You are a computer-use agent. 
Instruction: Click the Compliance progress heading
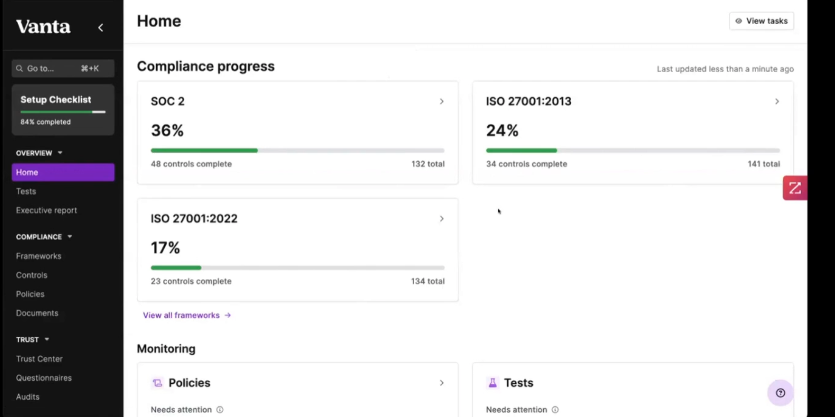[x=206, y=67]
